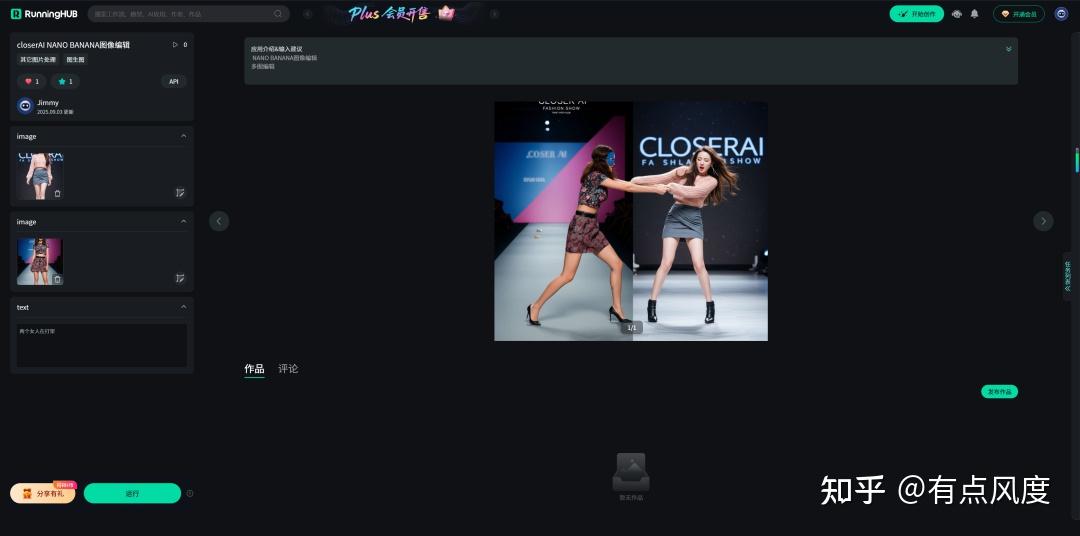1080x536 pixels.
Task: Click the author name Jimmy
Action: (48, 103)
